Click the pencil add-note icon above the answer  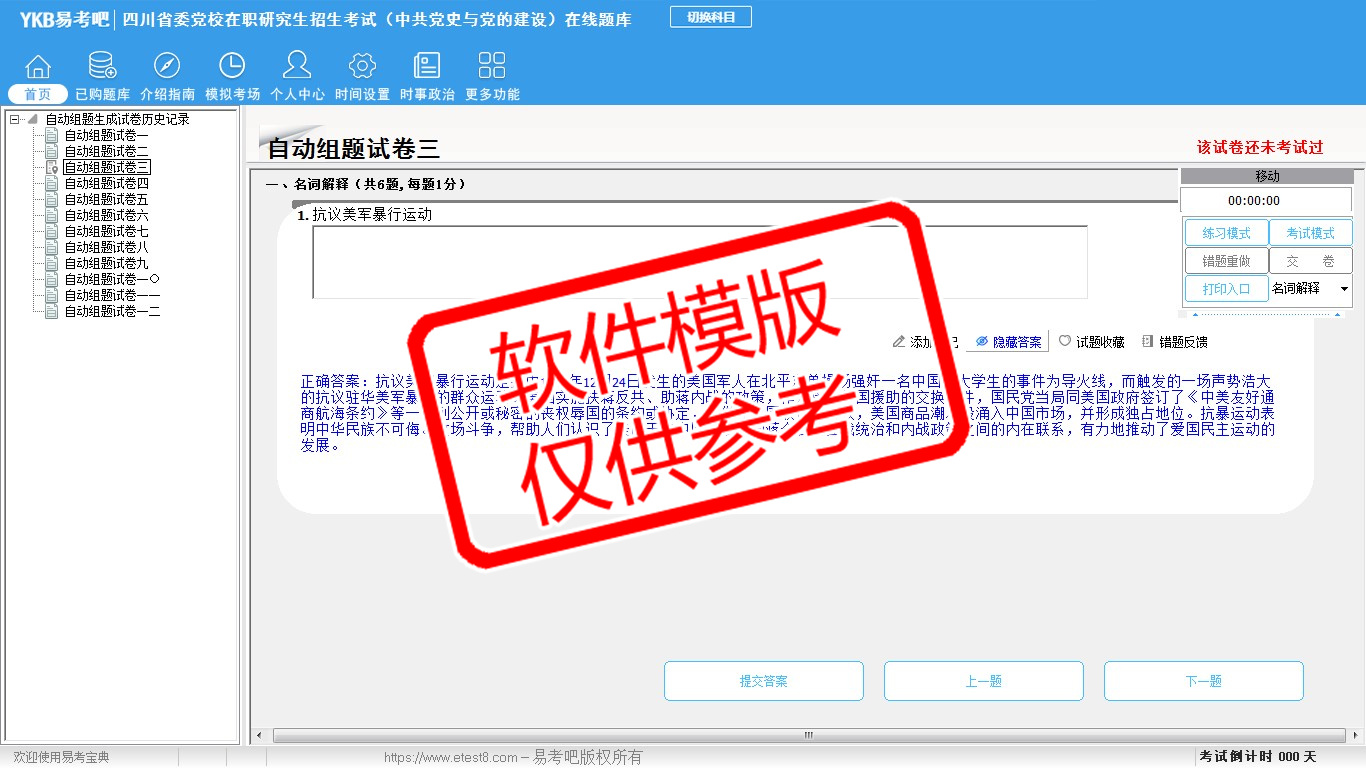pos(899,342)
